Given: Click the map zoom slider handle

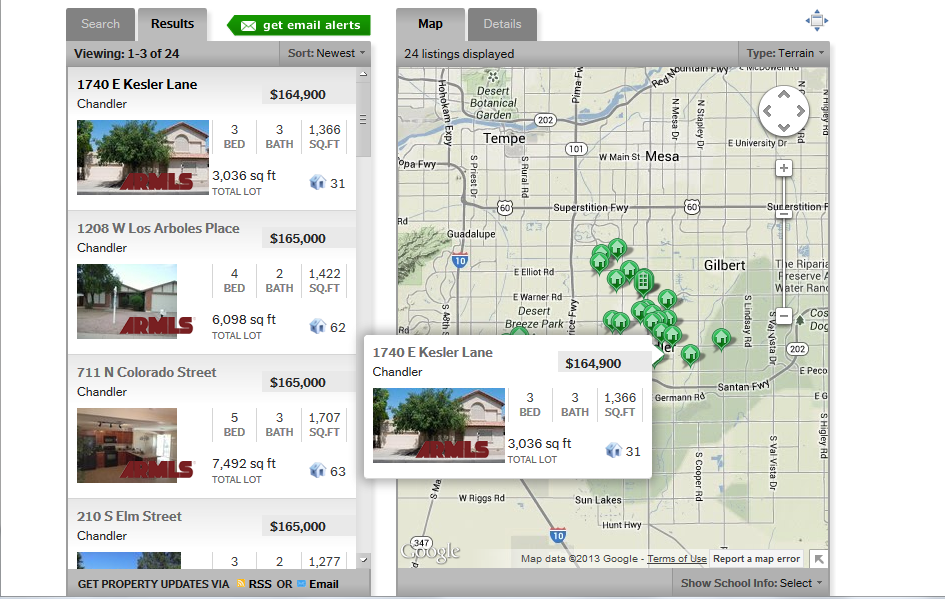Looking at the screenshot, I should 783,214.
